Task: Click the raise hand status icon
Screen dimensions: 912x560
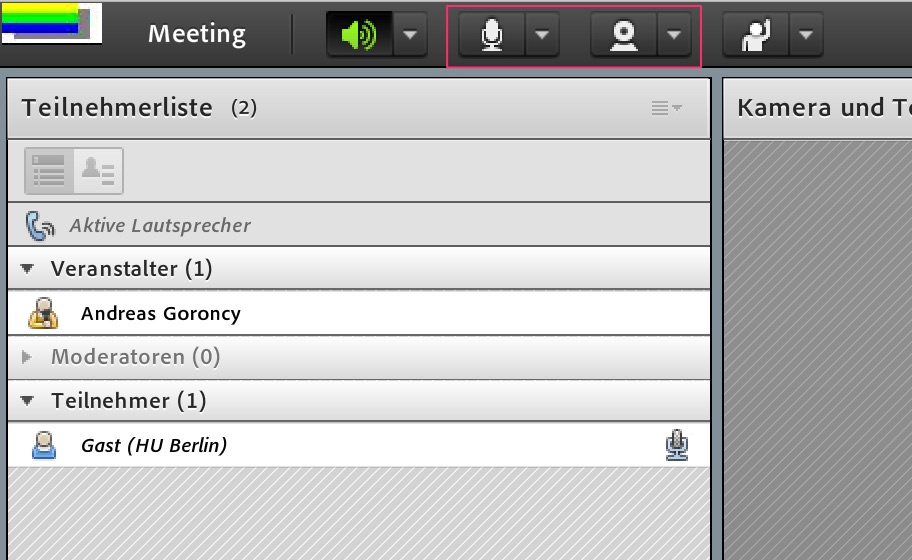Action: 756,36
